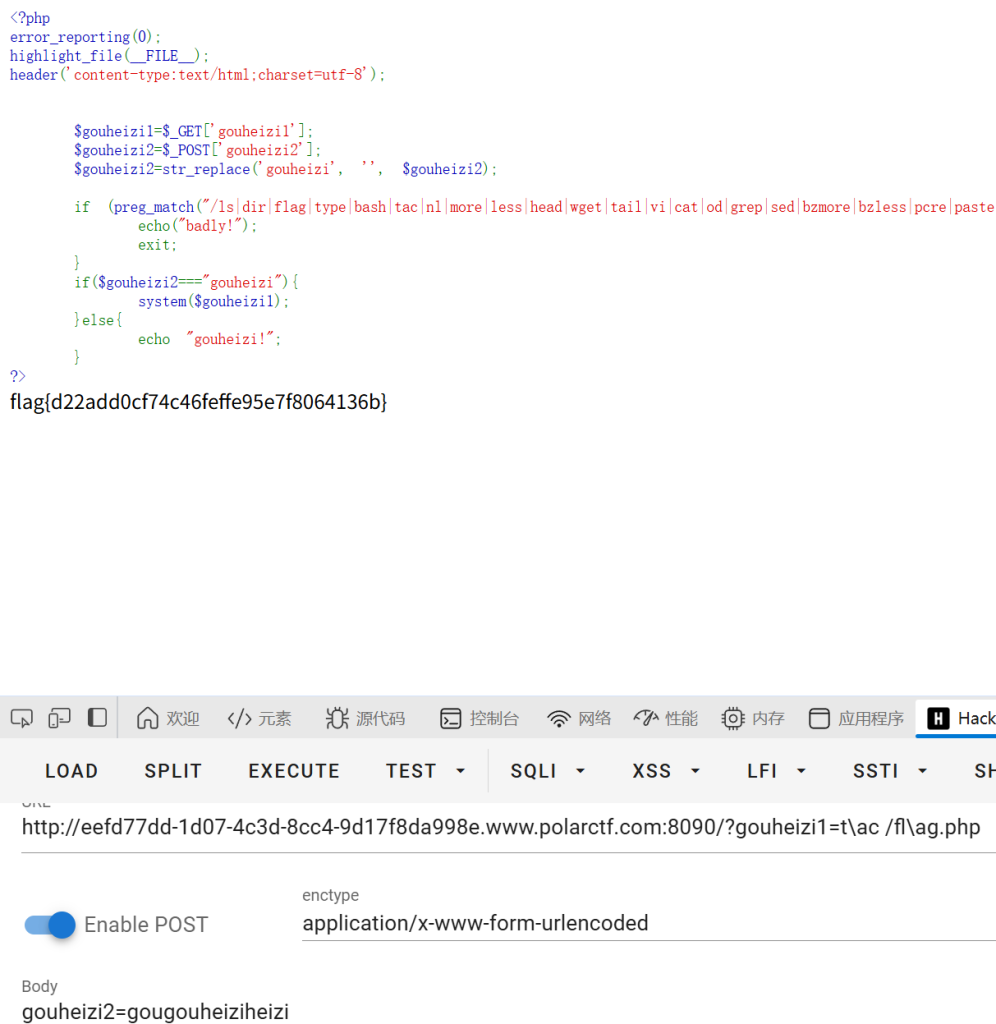Click the HackBar H logo icon
The image size is (996, 1024).
(939, 718)
